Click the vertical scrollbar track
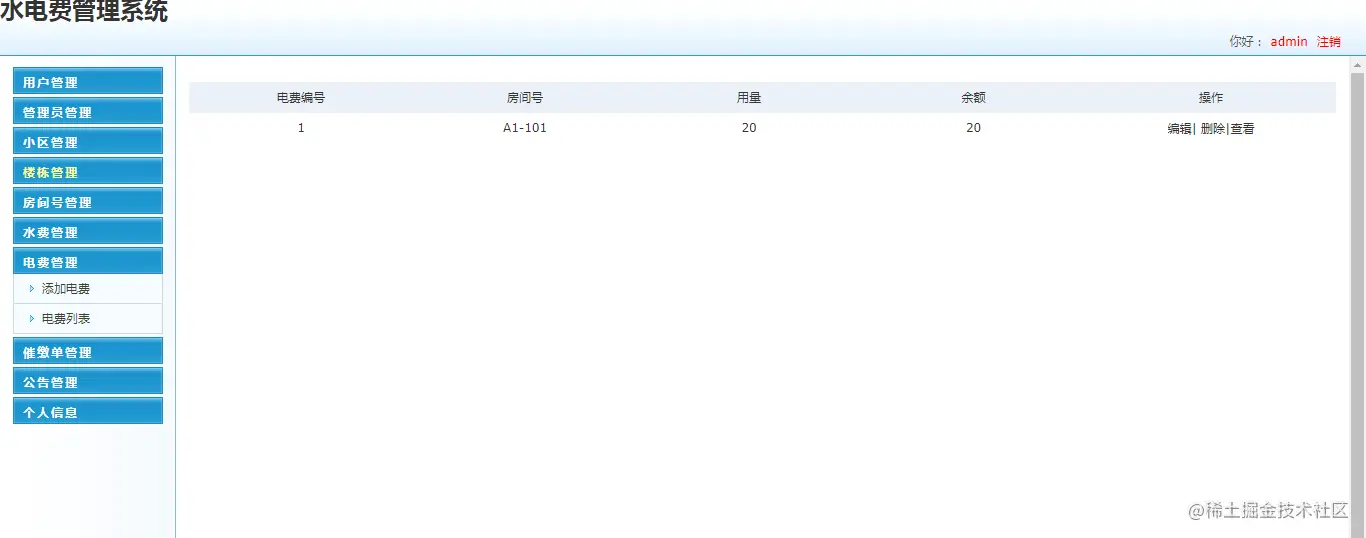The width and height of the screenshot is (1366, 538). [1357, 305]
